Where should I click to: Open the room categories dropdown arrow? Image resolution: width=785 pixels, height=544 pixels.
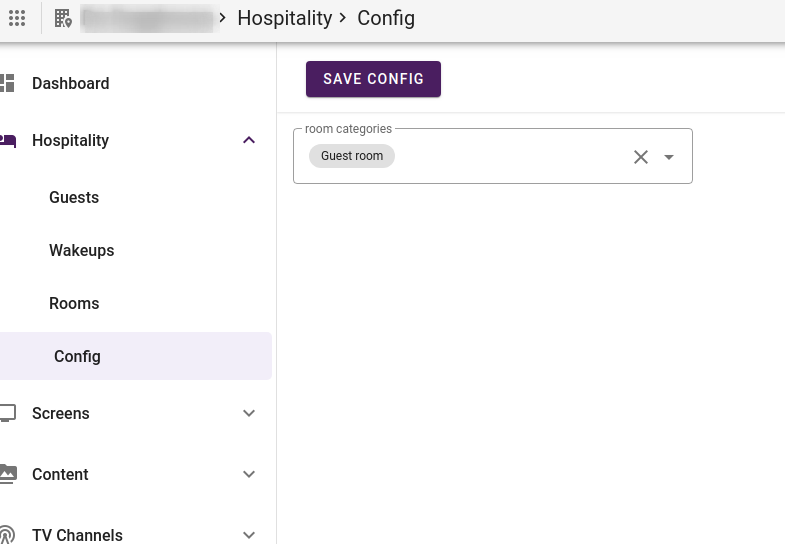pos(668,157)
